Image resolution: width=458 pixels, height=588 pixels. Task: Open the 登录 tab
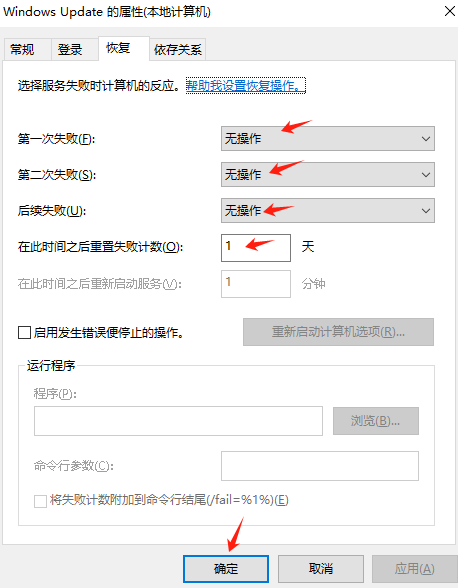(74, 49)
